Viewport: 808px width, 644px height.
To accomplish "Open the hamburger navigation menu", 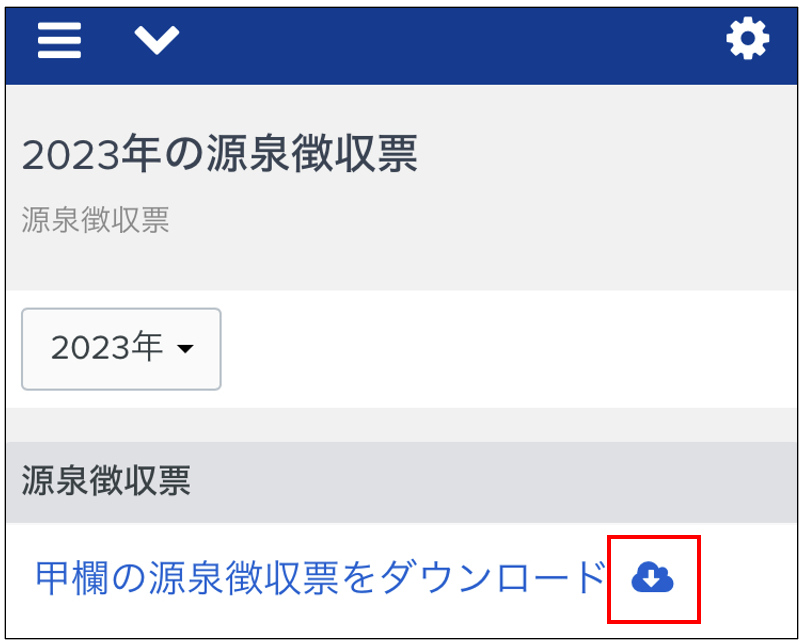I will click(59, 40).
